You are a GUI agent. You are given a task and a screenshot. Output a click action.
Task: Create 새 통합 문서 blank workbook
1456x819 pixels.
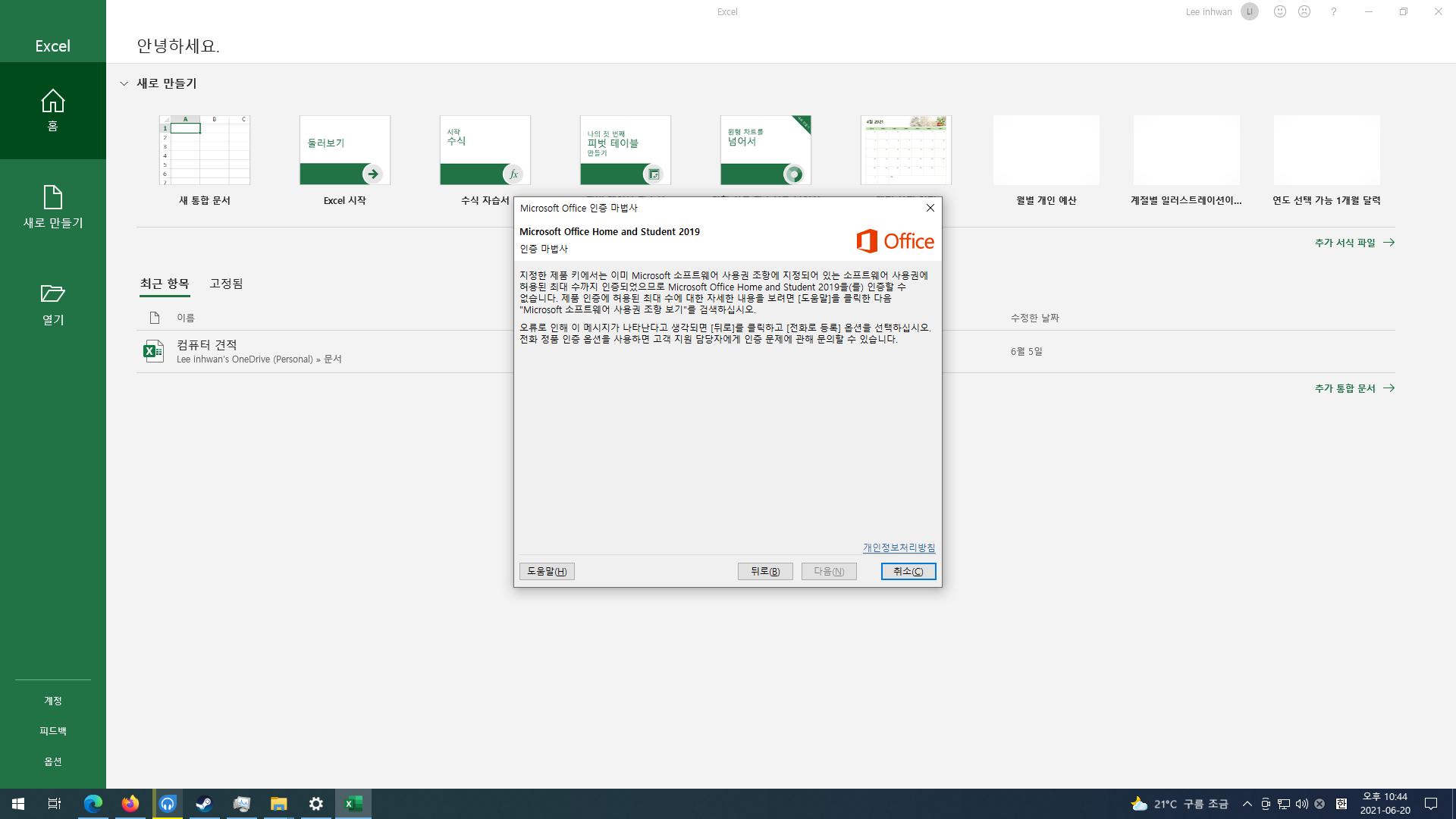click(x=205, y=161)
